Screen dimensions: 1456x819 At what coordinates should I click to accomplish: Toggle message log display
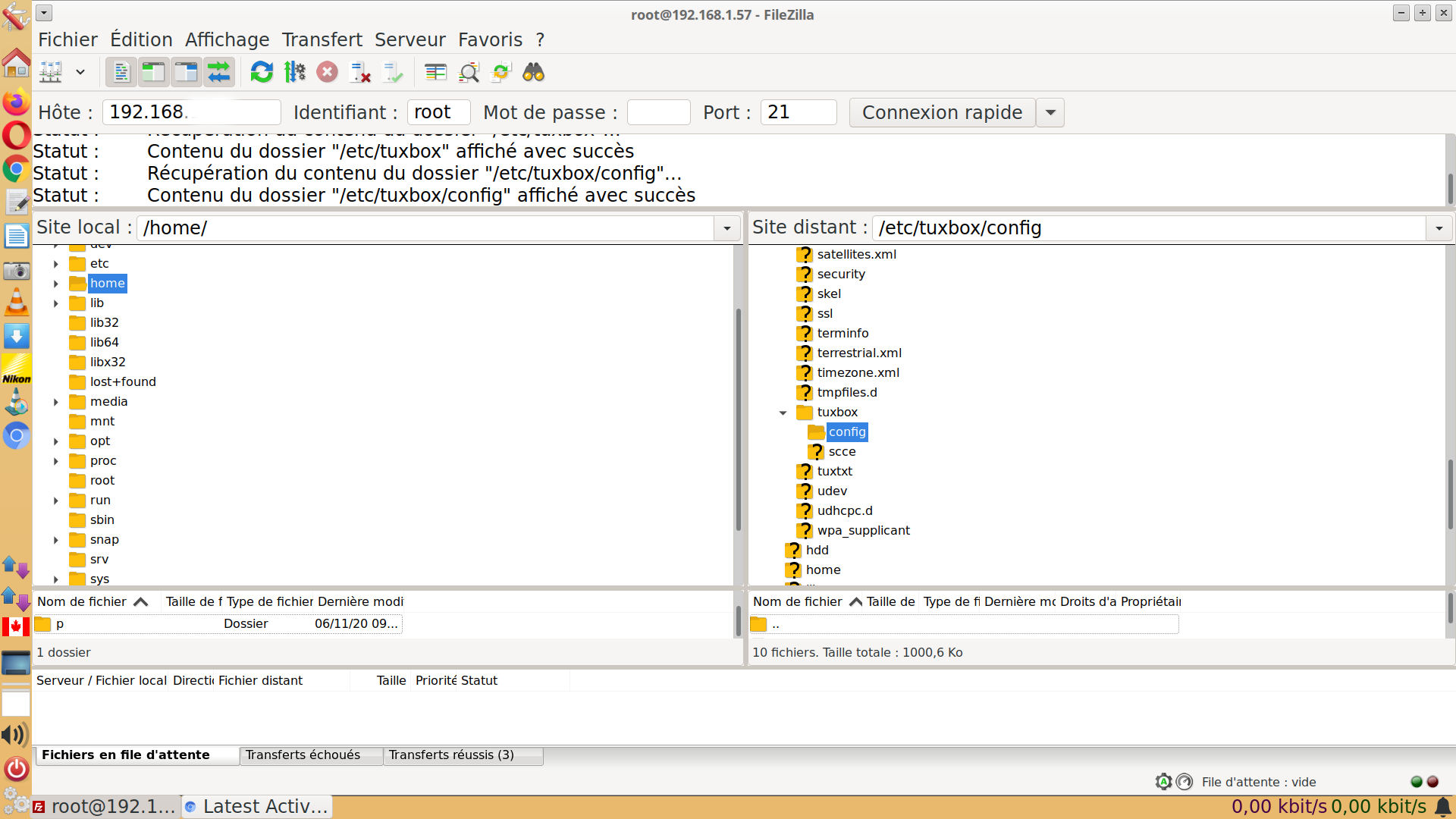coord(121,73)
